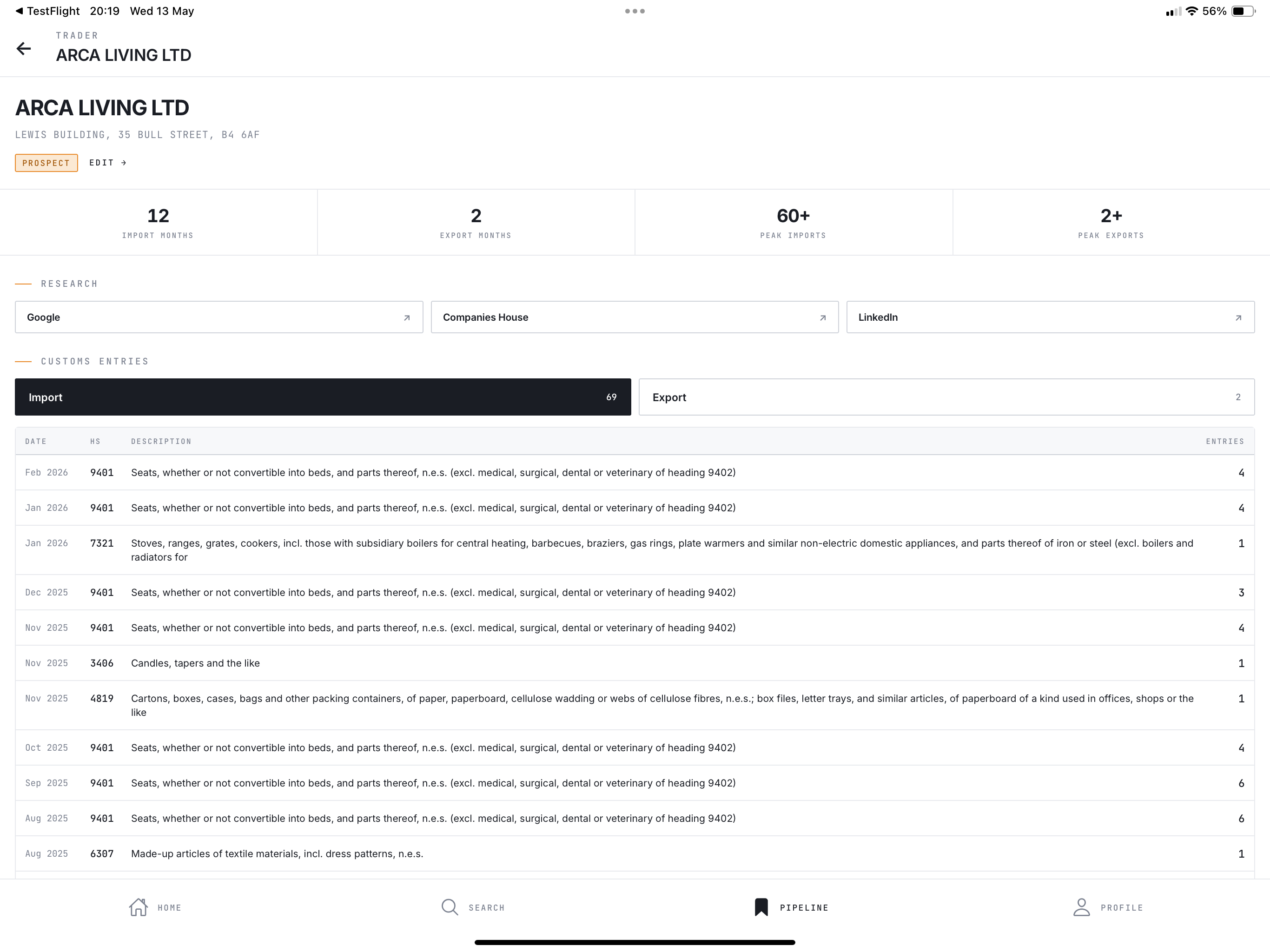1270x952 pixels.
Task: Tap the Lewis Building address line
Action: click(137, 135)
